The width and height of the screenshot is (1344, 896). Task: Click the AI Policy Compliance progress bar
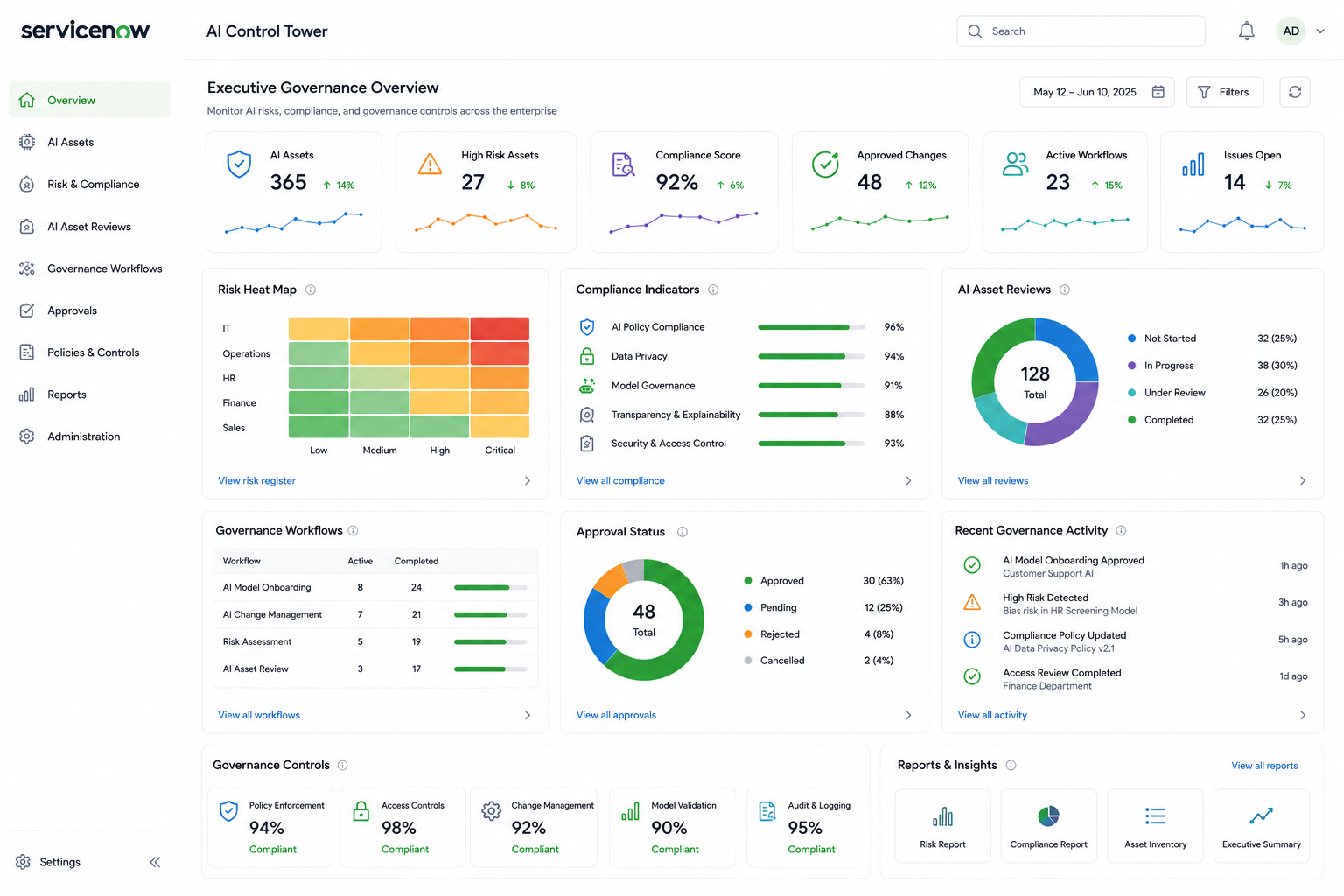pos(811,327)
